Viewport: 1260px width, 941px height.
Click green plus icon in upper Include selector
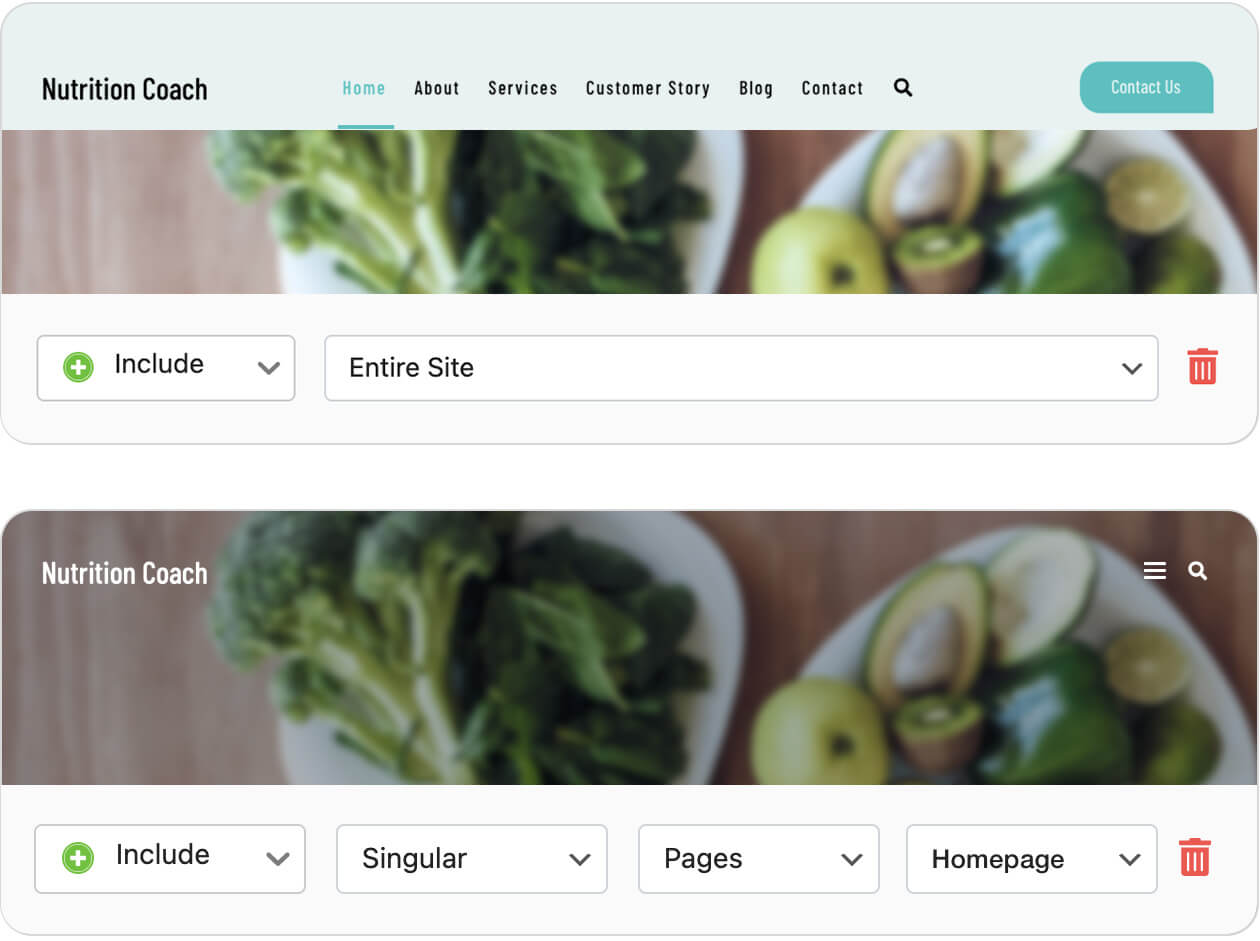coord(78,367)
